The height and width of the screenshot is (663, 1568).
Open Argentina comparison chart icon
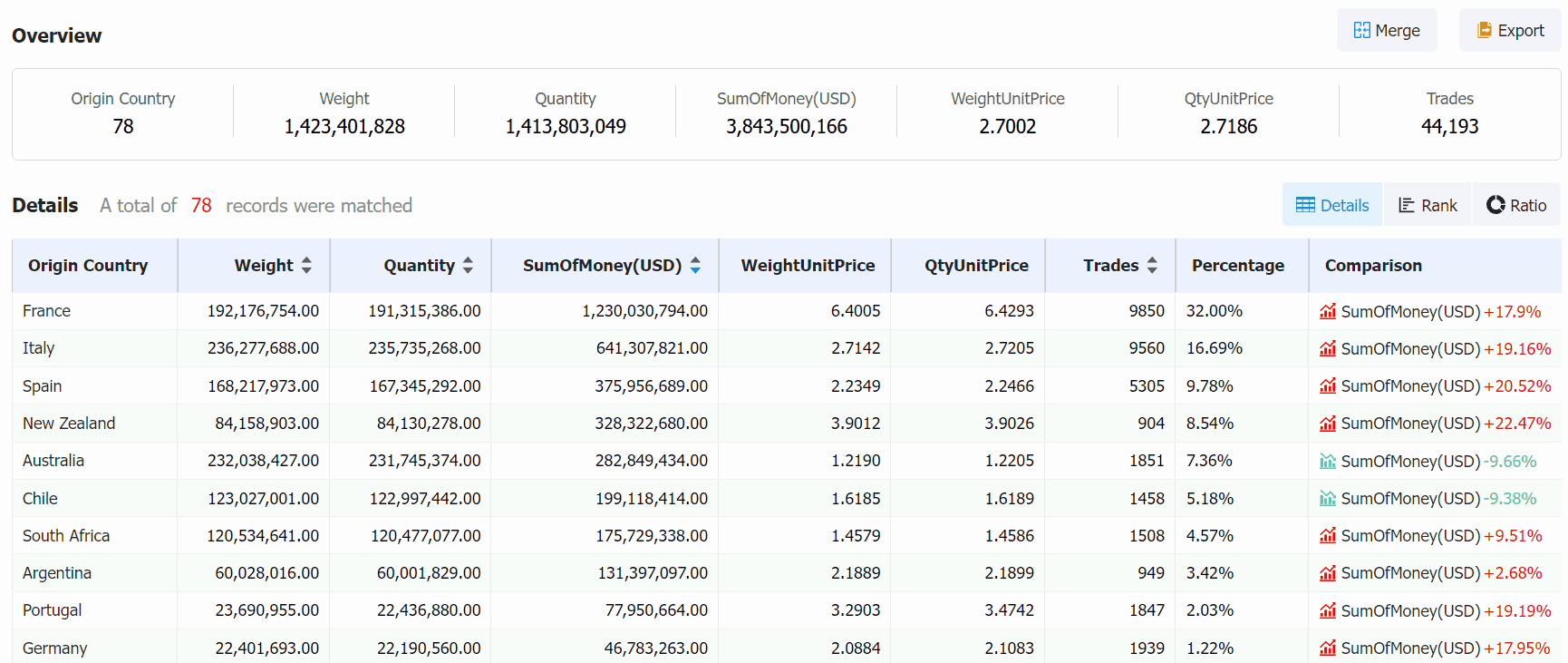(x=1328, y=573)
